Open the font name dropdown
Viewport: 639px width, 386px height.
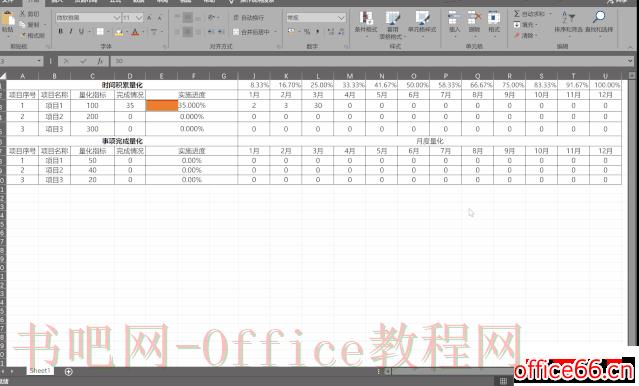click(x=117, y=18)
